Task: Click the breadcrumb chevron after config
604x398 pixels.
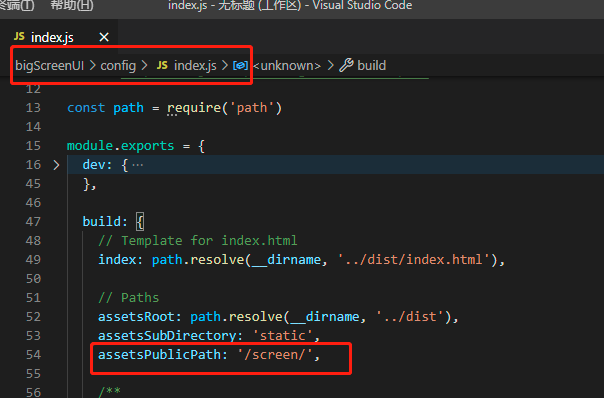Action: tap(144, 65)
